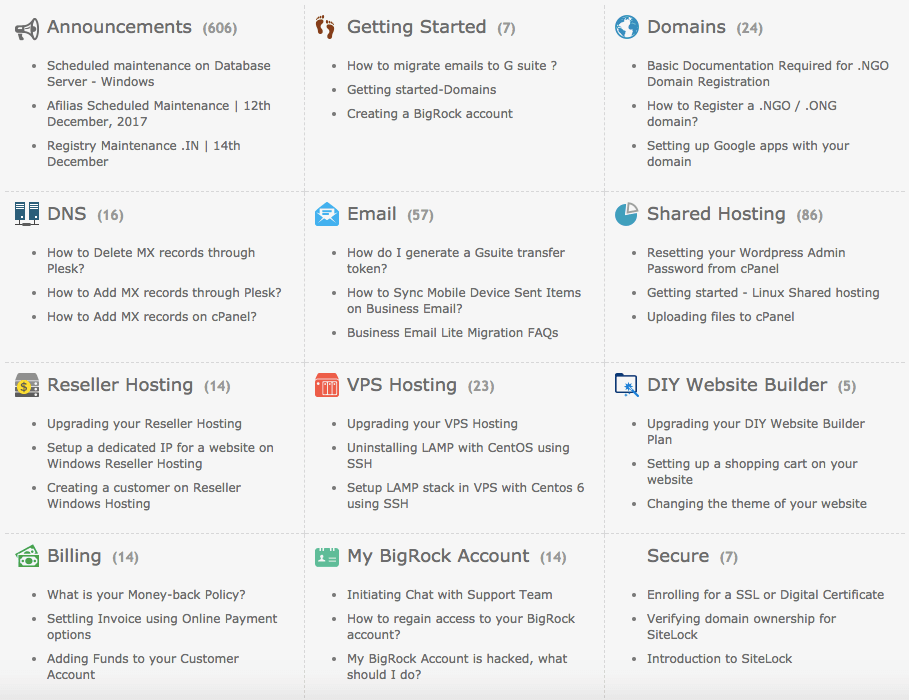Image resolution: width=909 pixels, height=700 pixels.
Task: Click the green Billing money icon
Action: 27,556
